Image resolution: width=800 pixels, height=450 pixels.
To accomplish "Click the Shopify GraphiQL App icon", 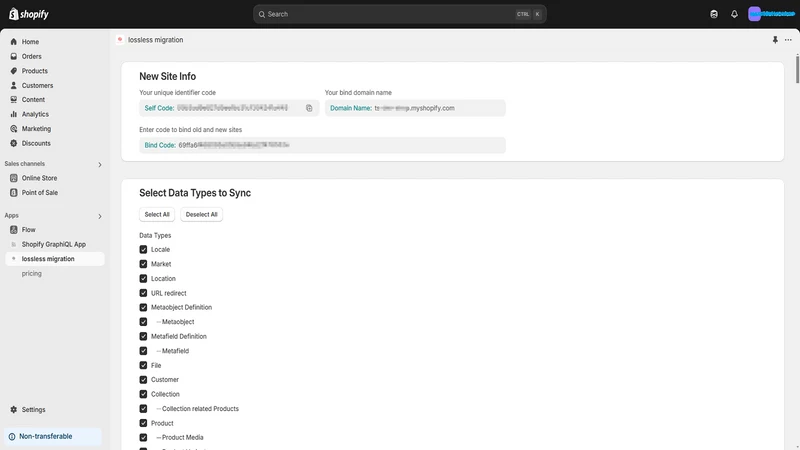I will pyautogui.click(x=14, y=244).
